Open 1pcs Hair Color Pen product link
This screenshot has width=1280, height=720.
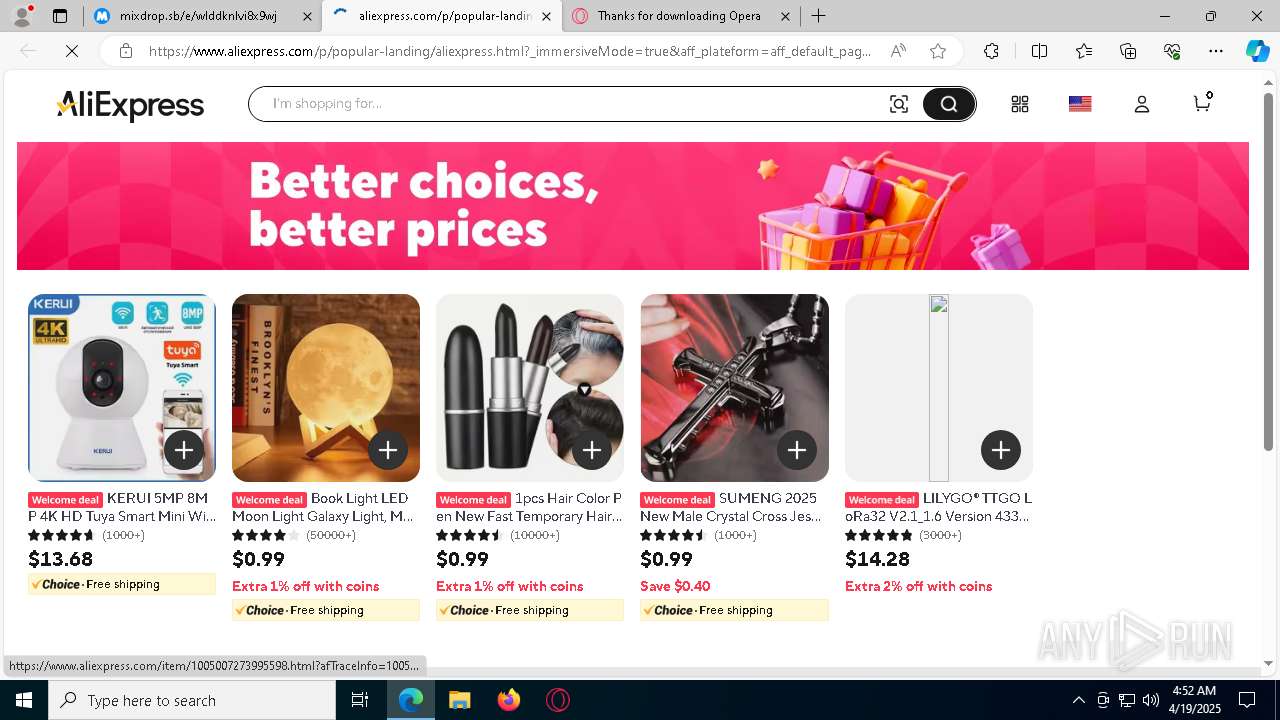(529, 507)
